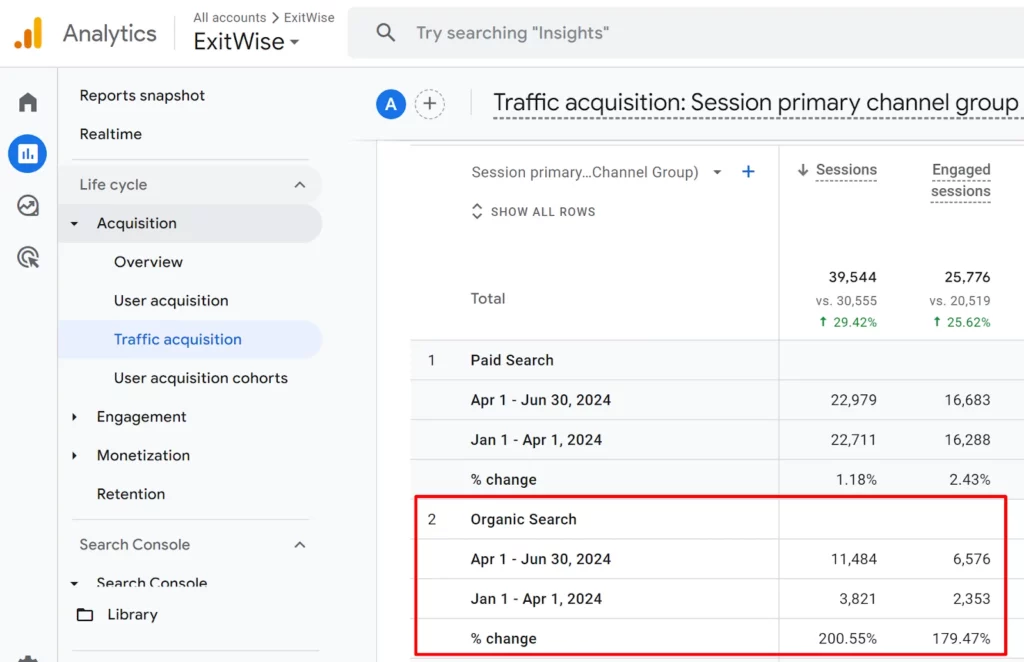Viewport: 1024px width, 662px height.
Task: Collapse the Search Console section
Action: coord(299,544)
